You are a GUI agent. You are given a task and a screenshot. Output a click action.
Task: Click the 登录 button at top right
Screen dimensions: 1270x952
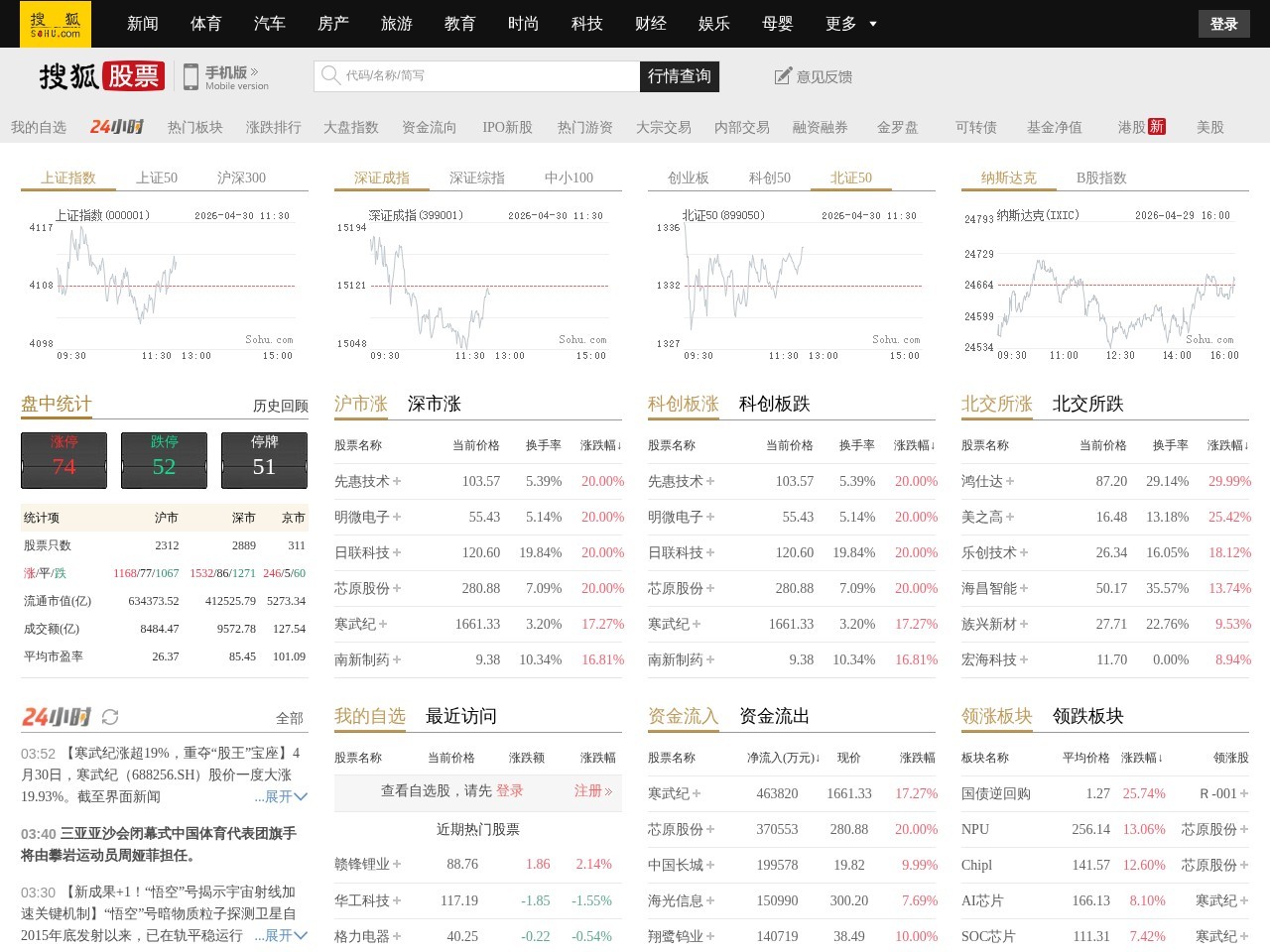click(1224, 24)
